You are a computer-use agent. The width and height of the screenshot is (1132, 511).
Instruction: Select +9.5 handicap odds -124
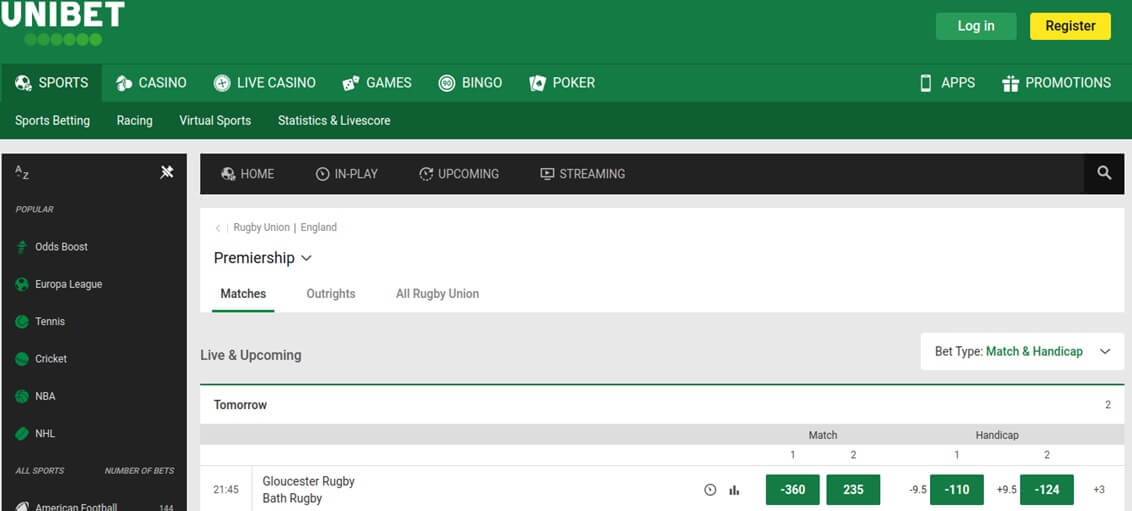point(1047,490)
